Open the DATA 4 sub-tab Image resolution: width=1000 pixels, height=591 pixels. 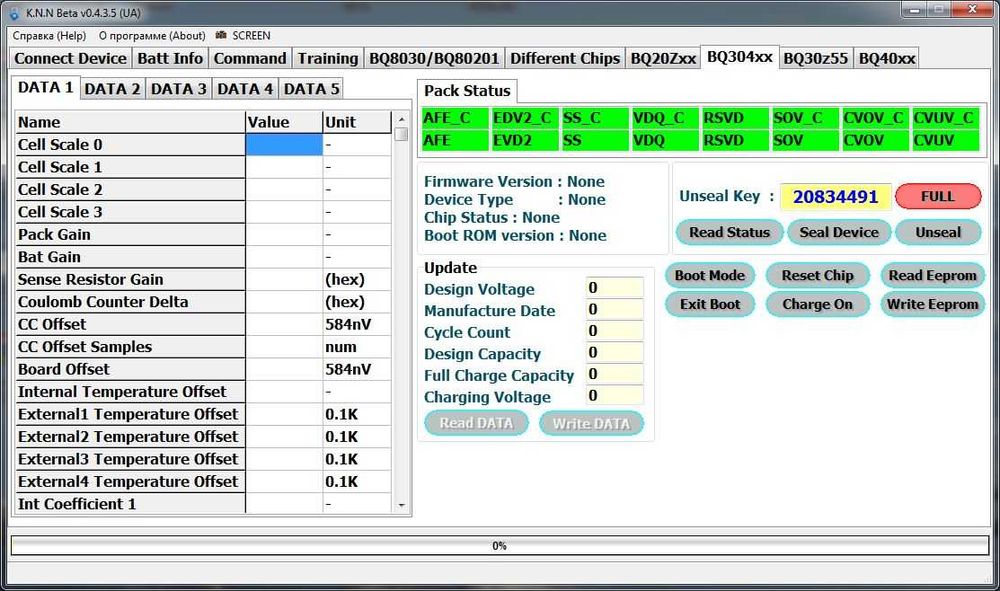coord(245,89)
